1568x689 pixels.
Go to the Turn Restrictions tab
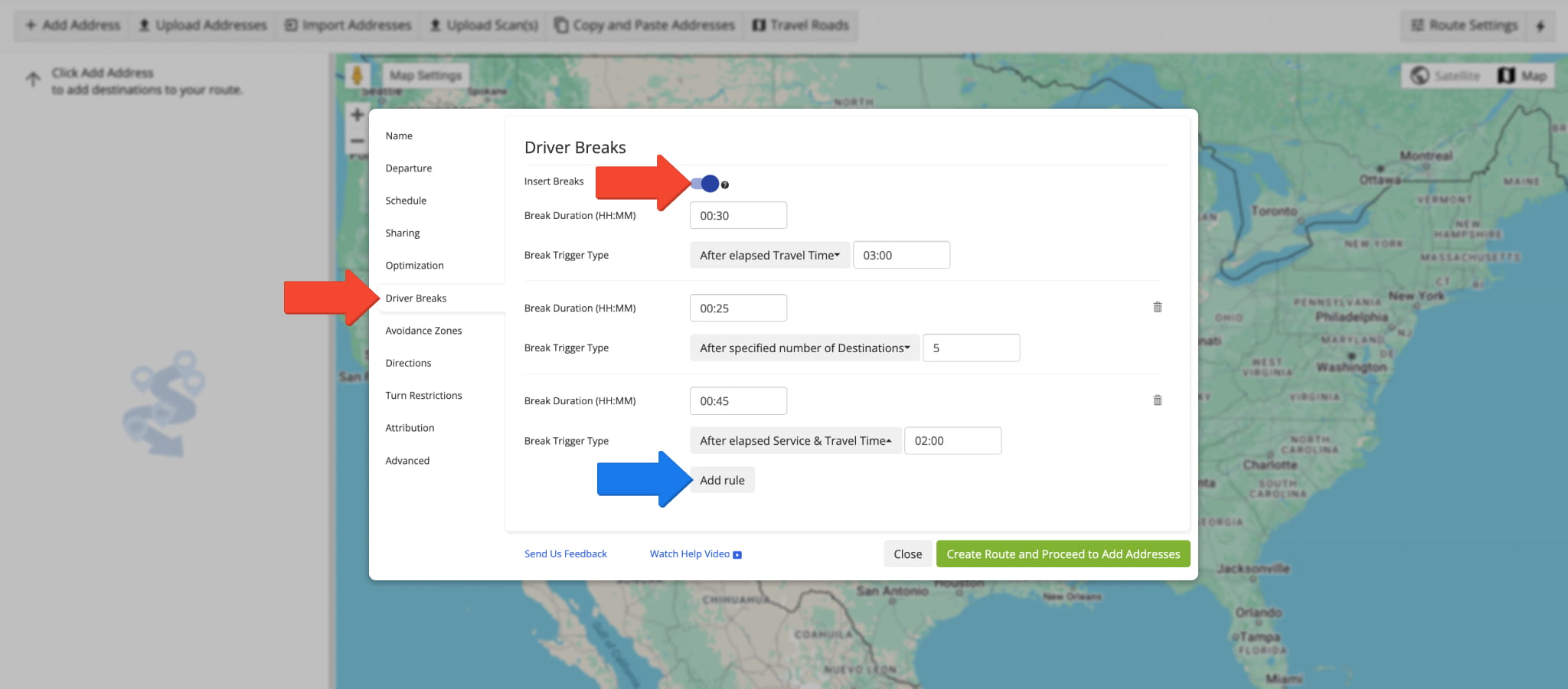click(423, 396)
